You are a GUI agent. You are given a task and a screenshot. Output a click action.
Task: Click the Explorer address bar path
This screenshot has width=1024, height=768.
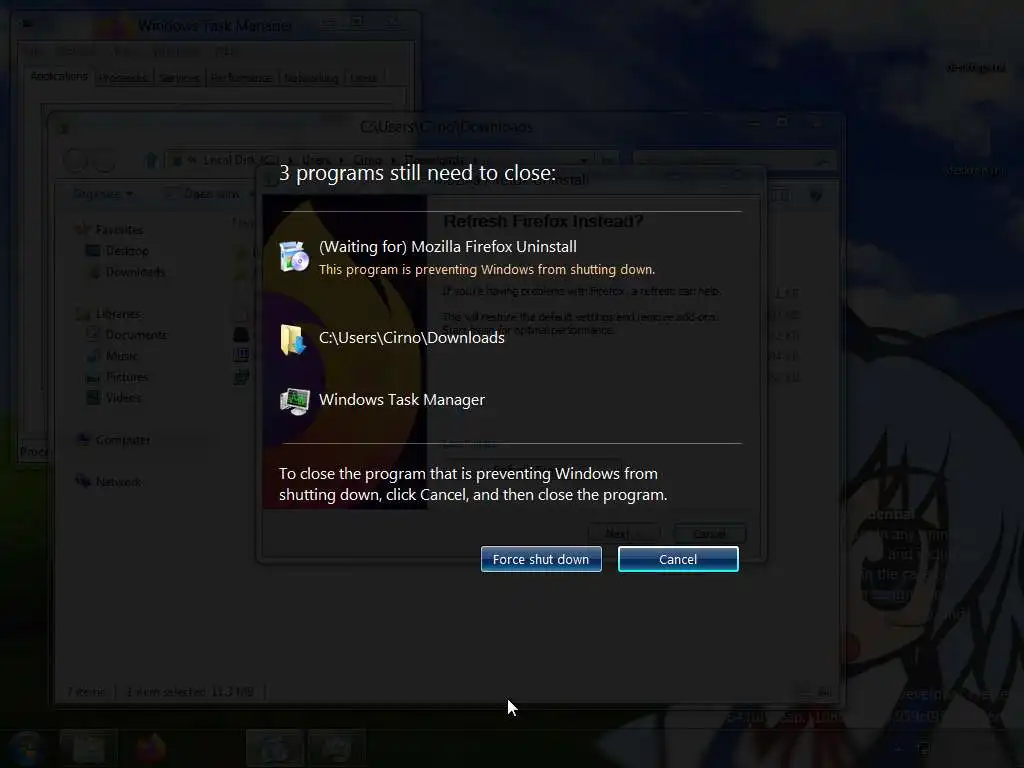point(379,160)
